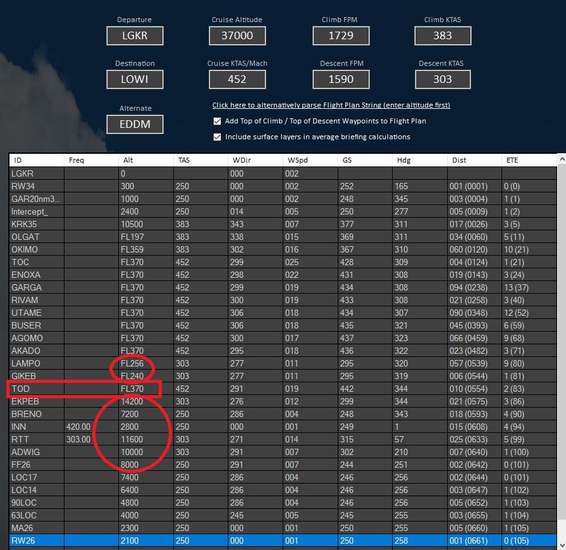Select the highlighted RW26 row

[x=283, y=541]
